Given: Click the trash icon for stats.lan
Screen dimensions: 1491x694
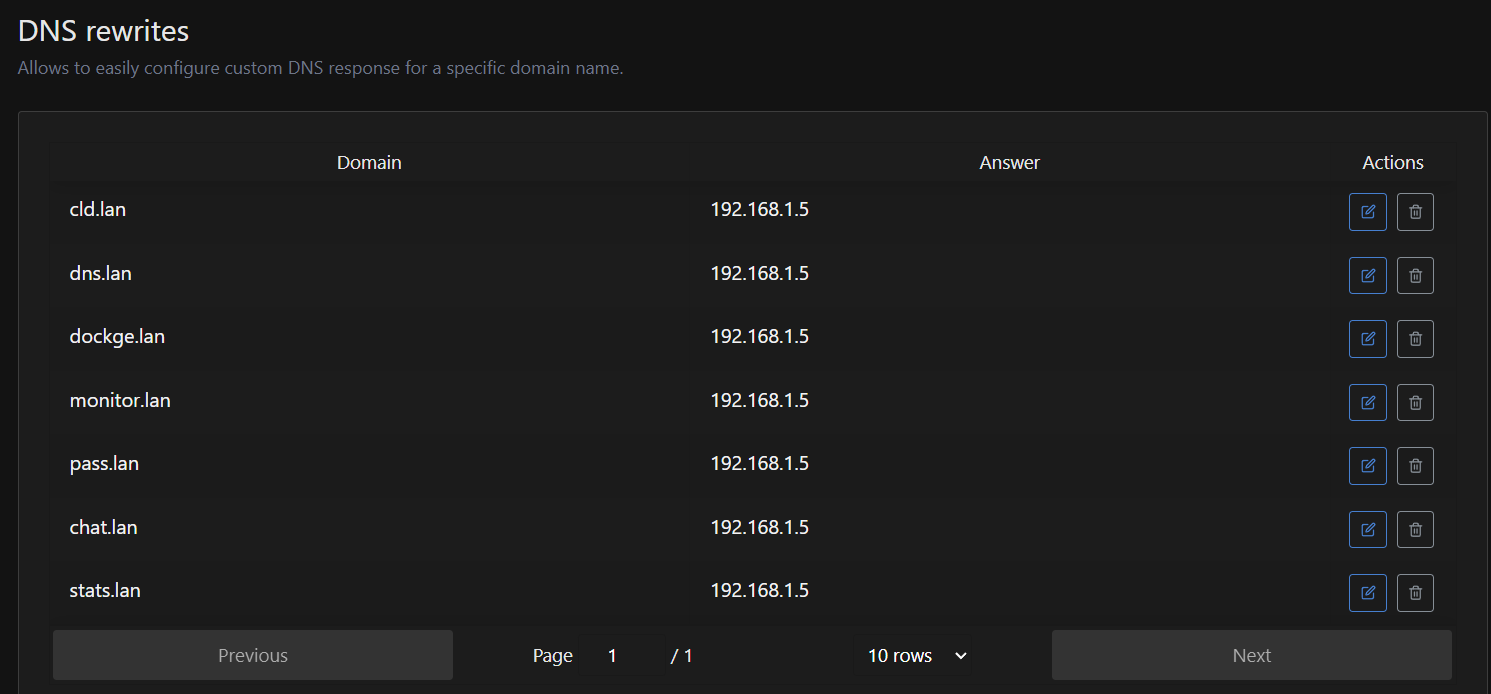Looking at the screenshot, I should pos(1415,592).
